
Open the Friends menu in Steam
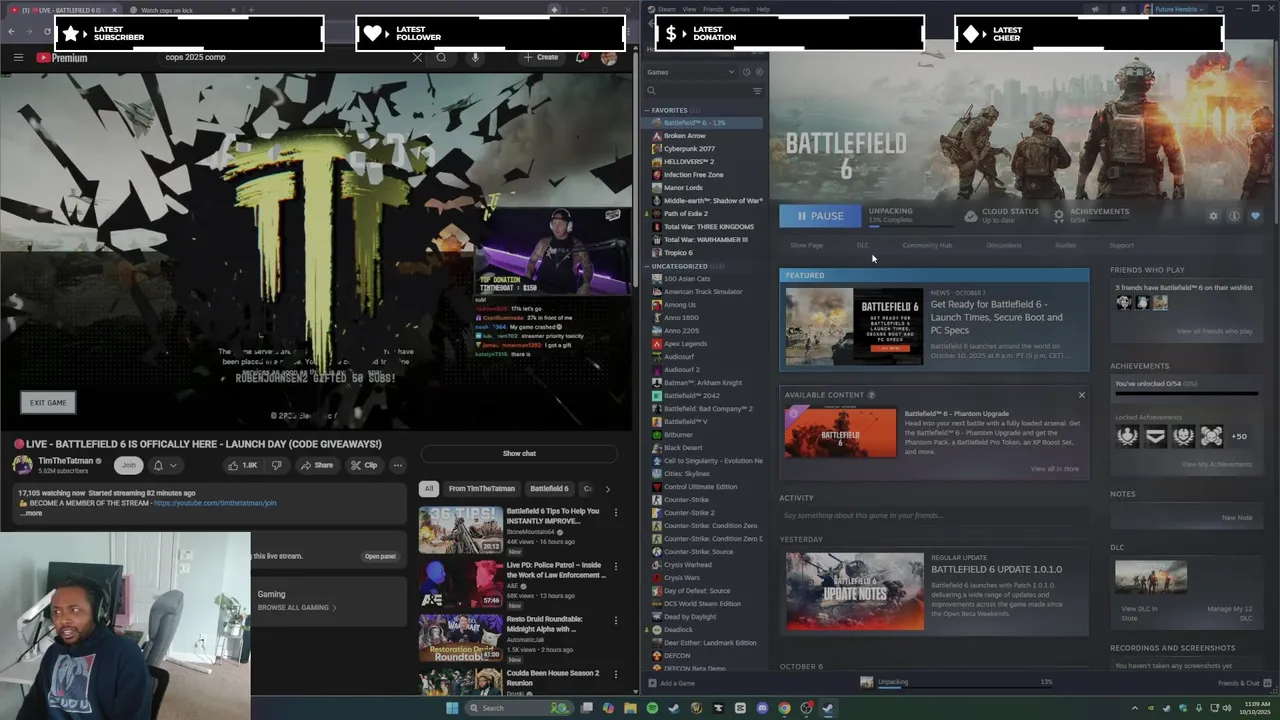714,9
